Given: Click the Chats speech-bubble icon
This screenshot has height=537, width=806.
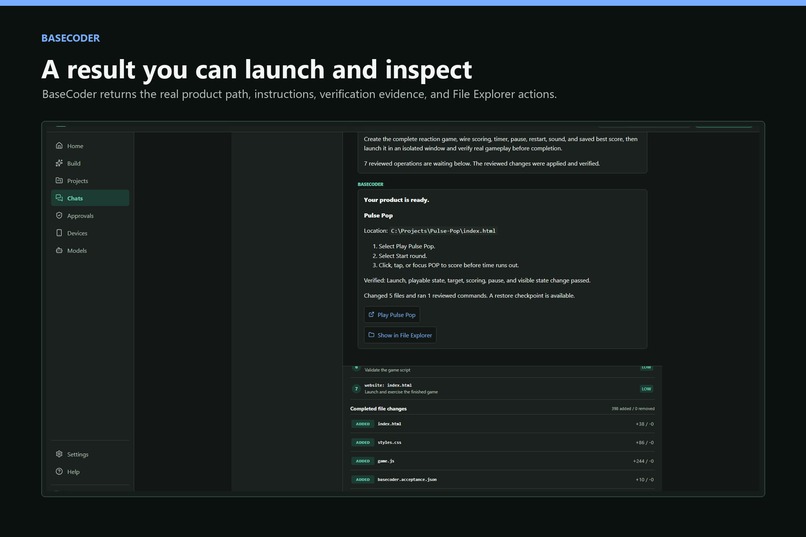Looking at the screenshot, I should click(x=59, y=198).
